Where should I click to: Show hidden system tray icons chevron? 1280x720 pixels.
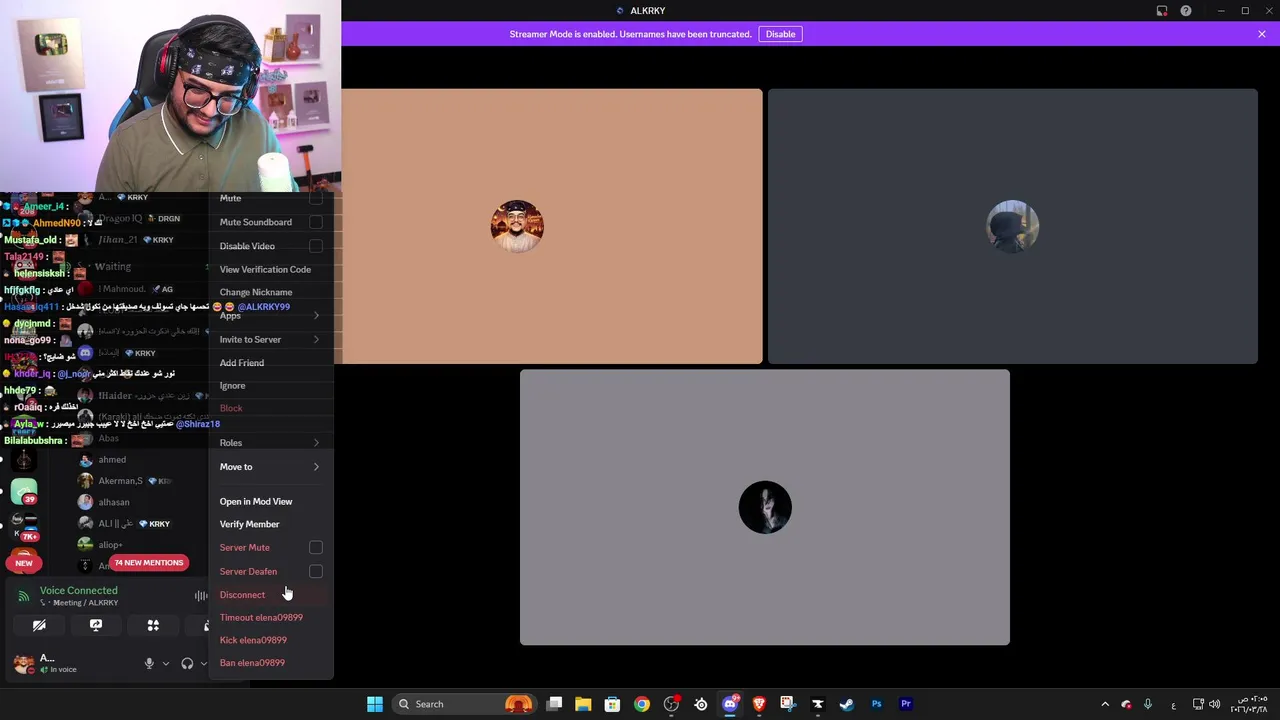pos(1105,704)
